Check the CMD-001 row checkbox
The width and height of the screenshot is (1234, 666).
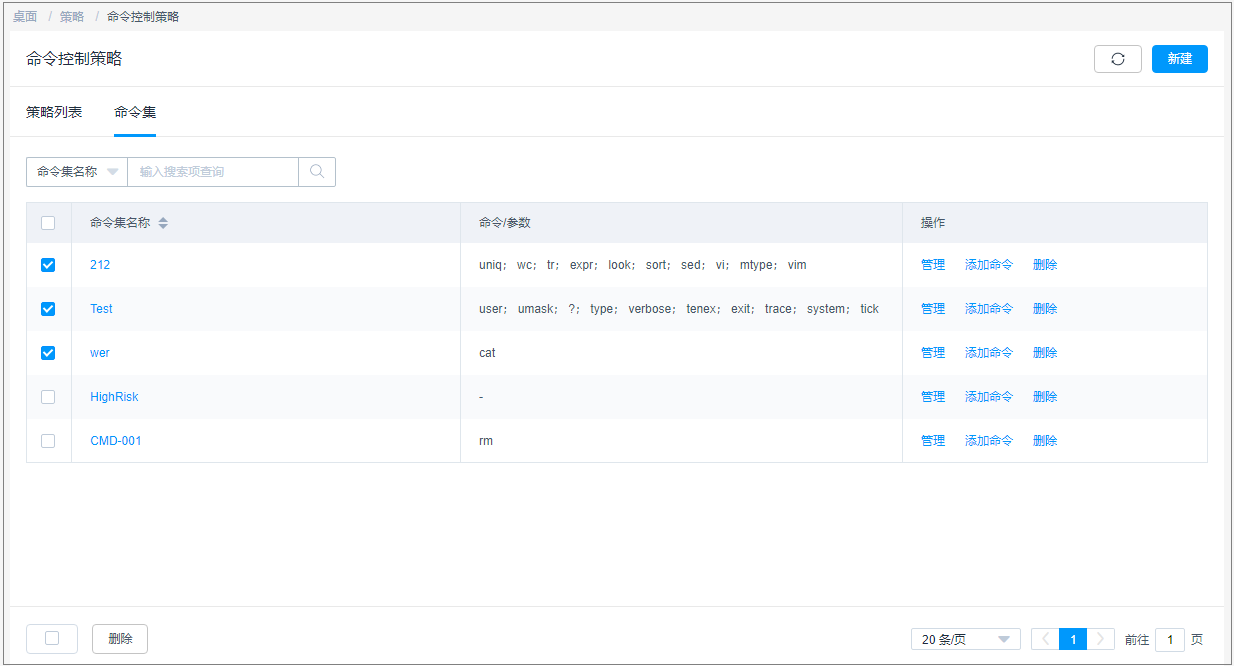pos(48,441)
